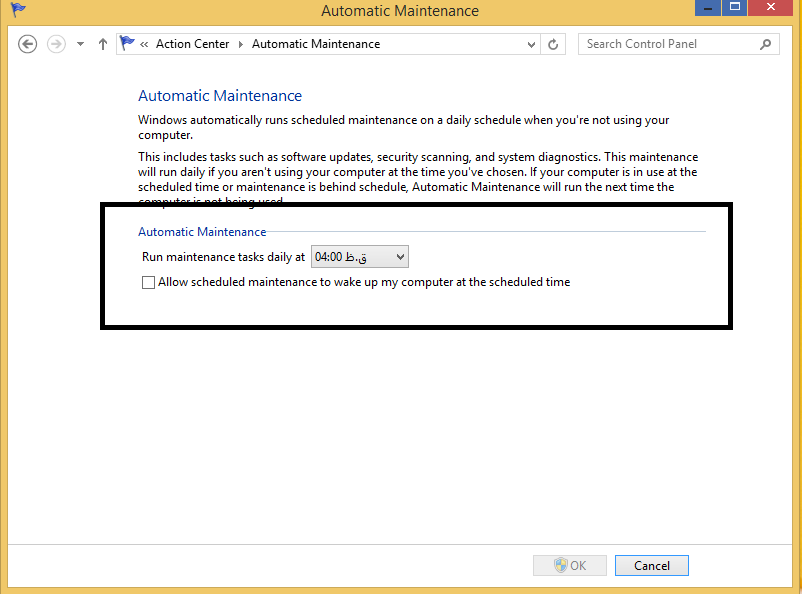This screenshot has height=594, width=802.
Task: Click the 'Run maintenance tasks daily at' label
Action: [224, 257]
